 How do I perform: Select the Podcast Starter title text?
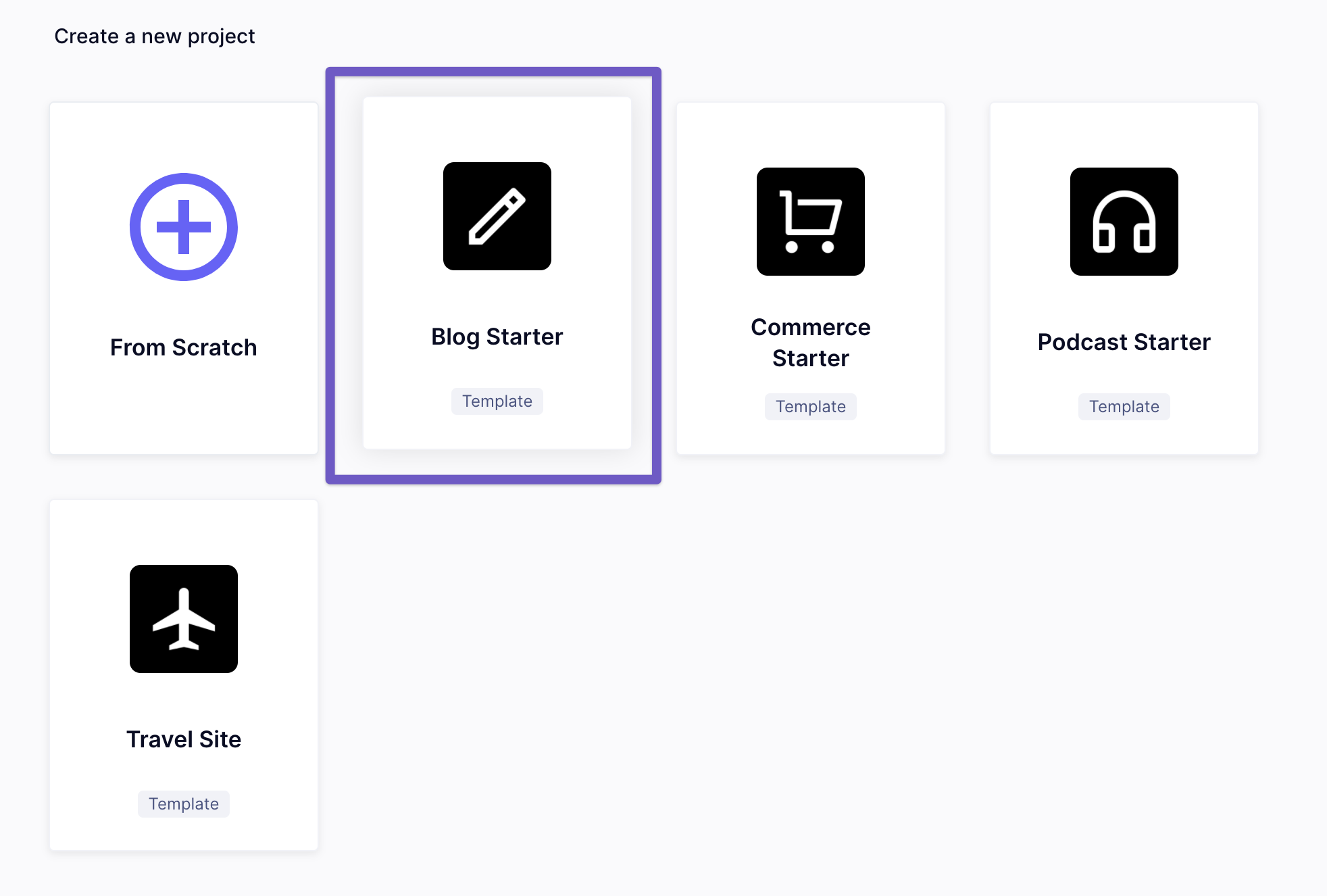[x=1123, y=342]
